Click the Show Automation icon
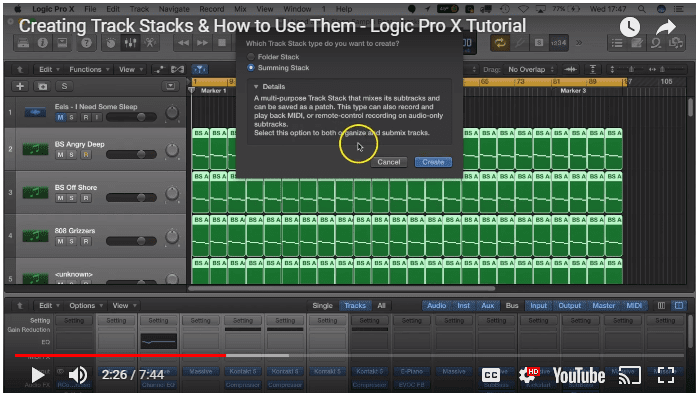The height and width of the screenshot is (397, 700). pos(158,69)
